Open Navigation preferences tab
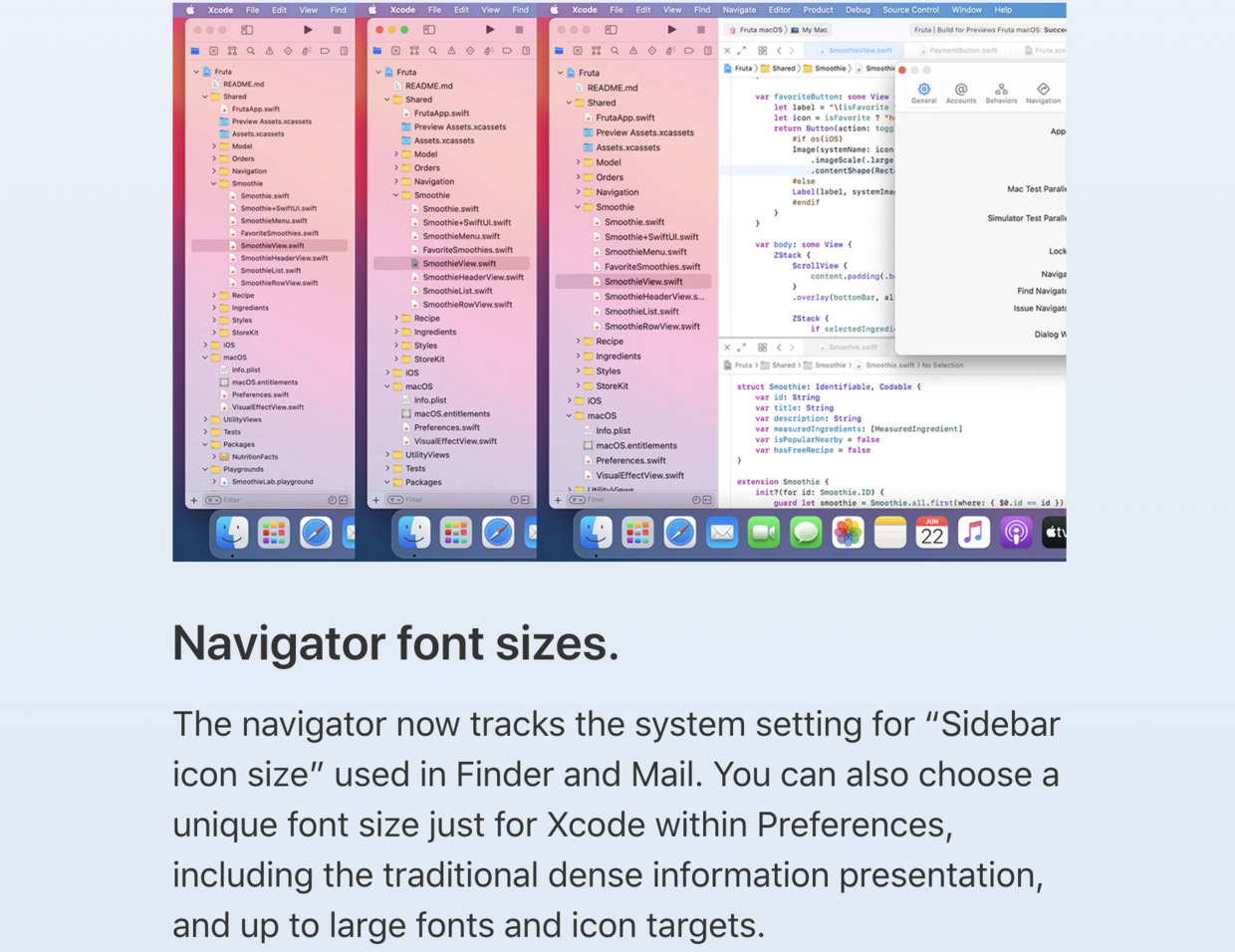Viewport: 1235px width, 952px height. click(x=1043, y=93)
